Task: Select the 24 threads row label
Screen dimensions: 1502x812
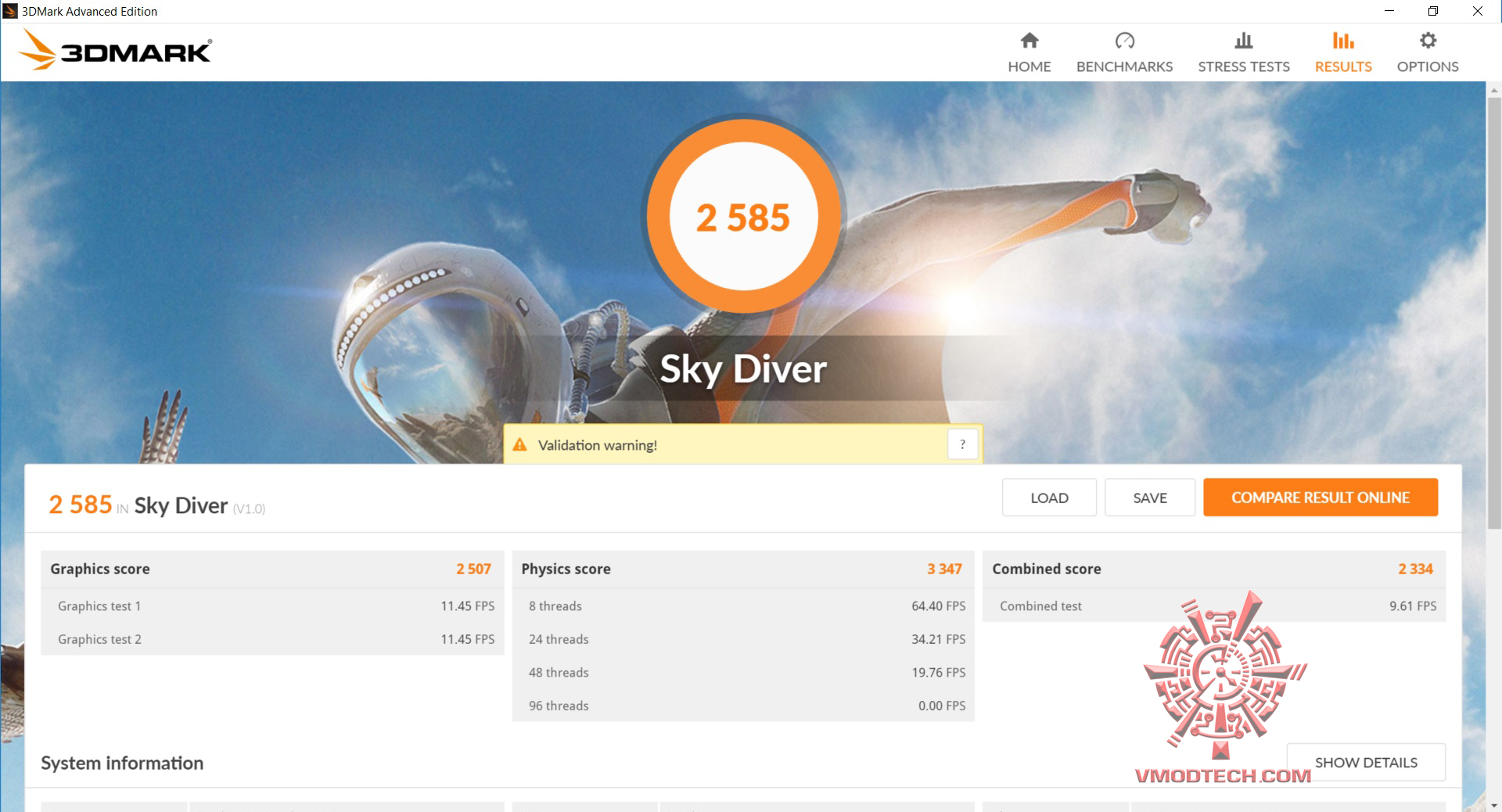Action: (x=559, y=639)
